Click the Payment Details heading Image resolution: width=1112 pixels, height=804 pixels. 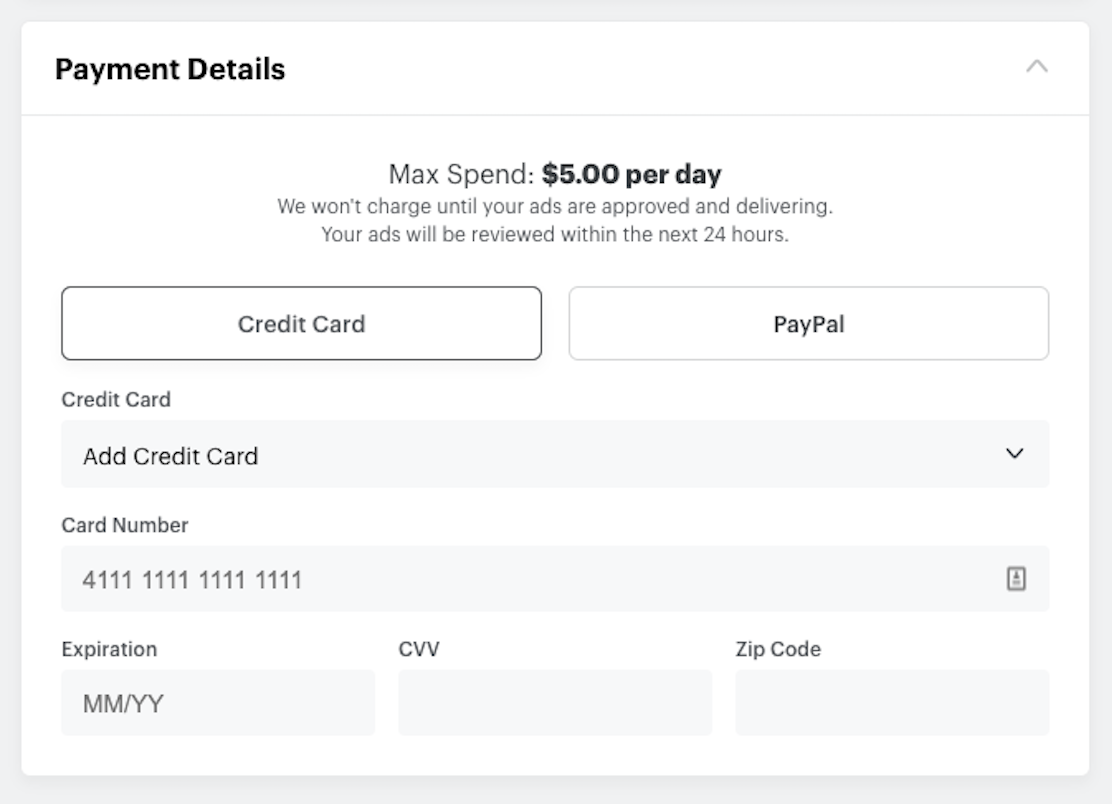(x=170, y=69)
